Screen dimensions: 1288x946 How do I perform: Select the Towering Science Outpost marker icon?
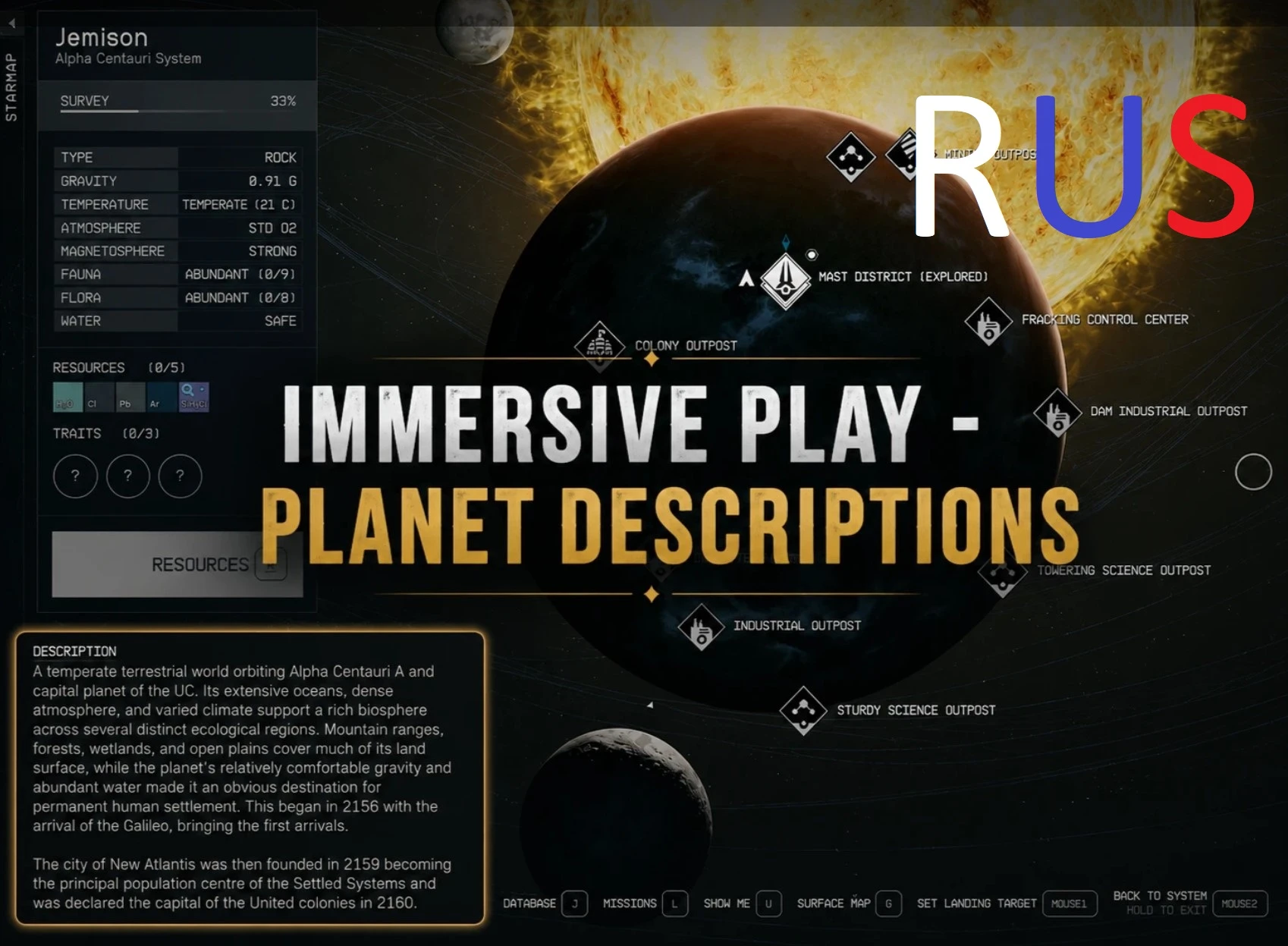click(1002, 574)
